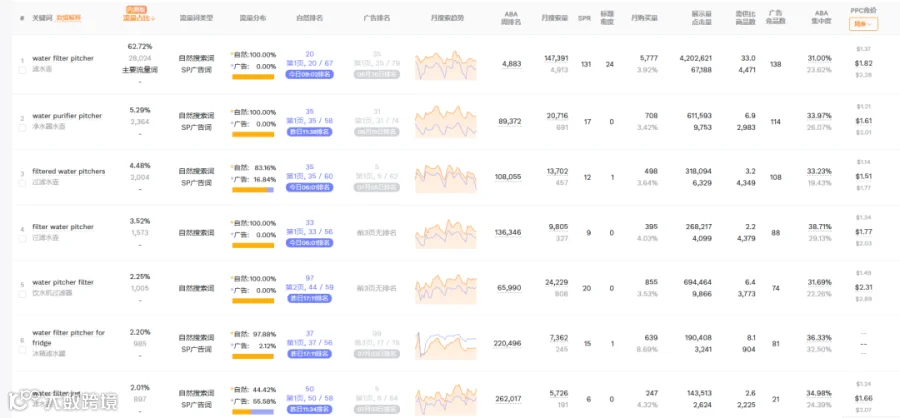
Task: Click traffic distribution bar of filtered water pitchers
Action: tap(253, 190)
